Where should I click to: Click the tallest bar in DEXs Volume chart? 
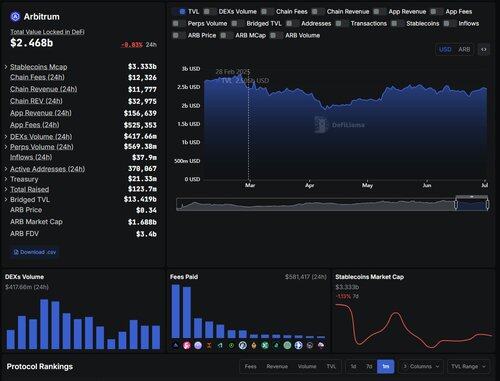44,324
